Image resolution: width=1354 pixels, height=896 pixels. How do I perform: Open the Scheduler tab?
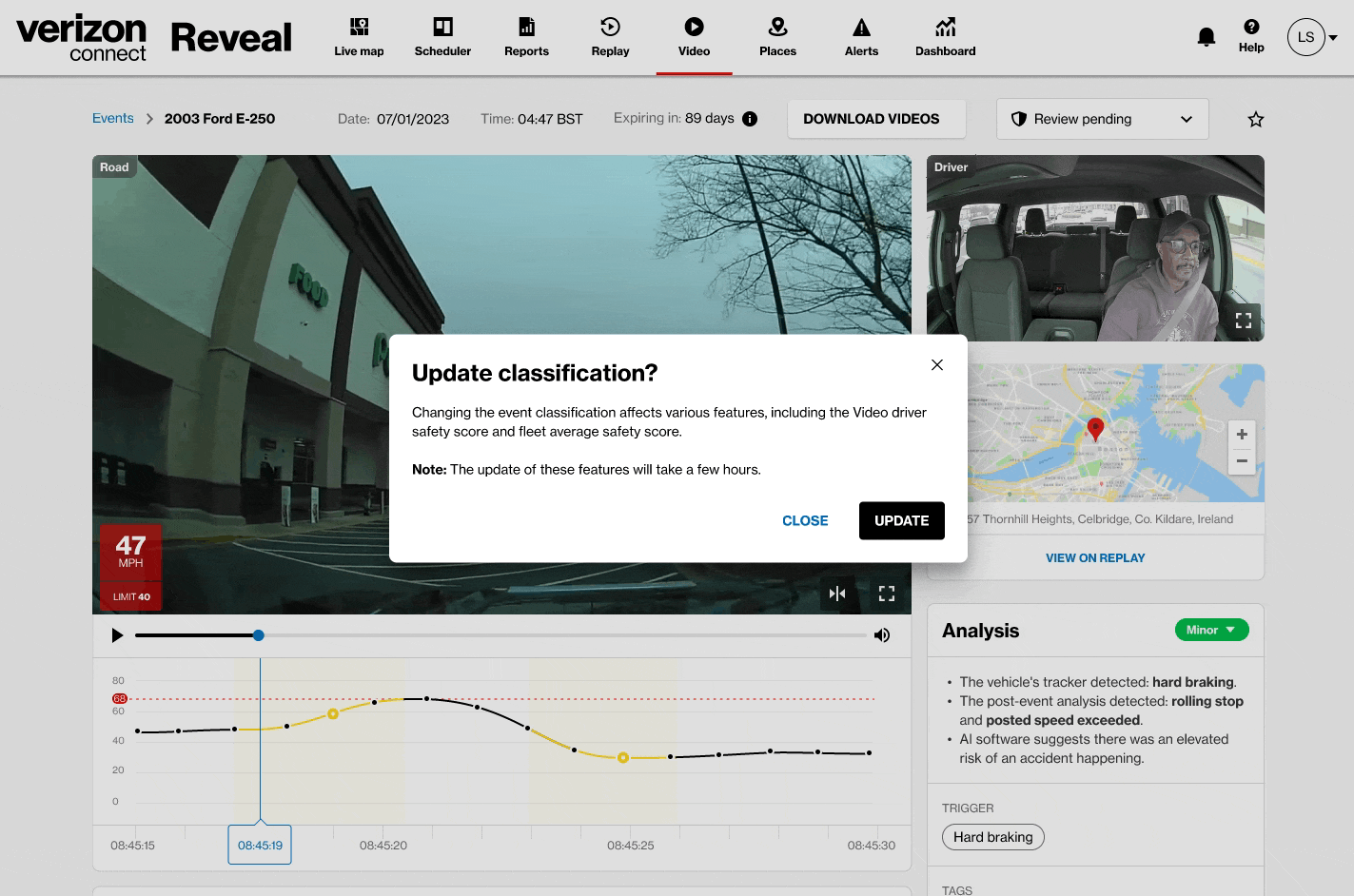pyautogui.click(x=442, y=38)
